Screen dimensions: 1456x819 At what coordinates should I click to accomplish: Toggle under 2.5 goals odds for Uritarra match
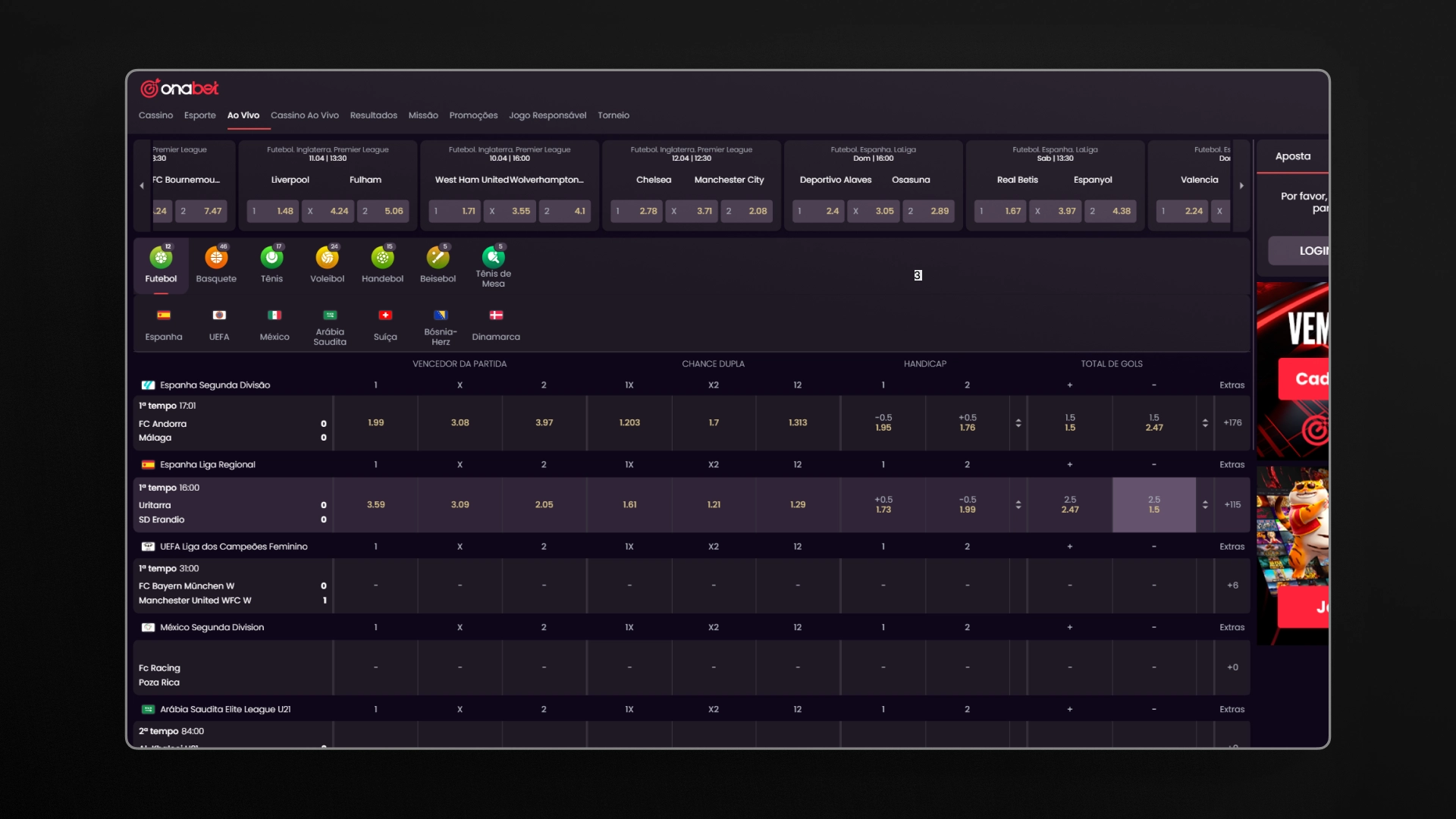(1153, 505)
